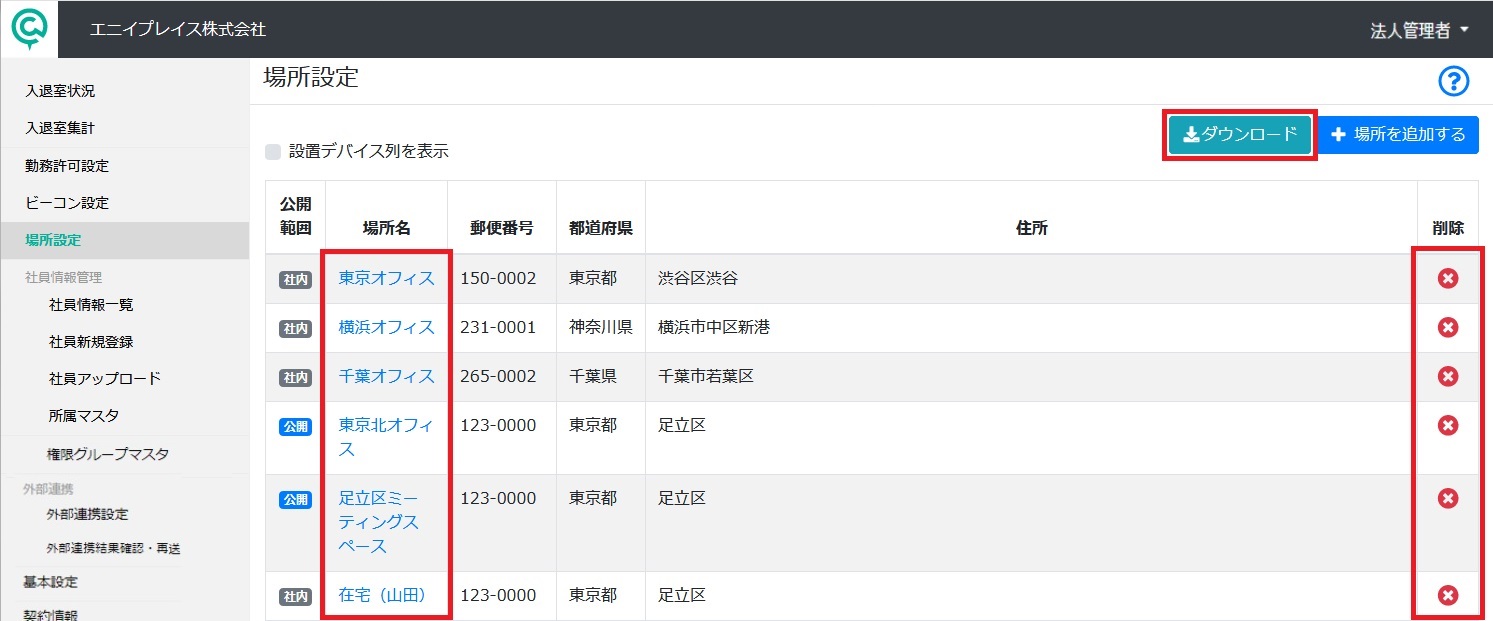Enable 設置デバイス列を表示 checkbox
Screen dimensions: 1493x621
273,152
